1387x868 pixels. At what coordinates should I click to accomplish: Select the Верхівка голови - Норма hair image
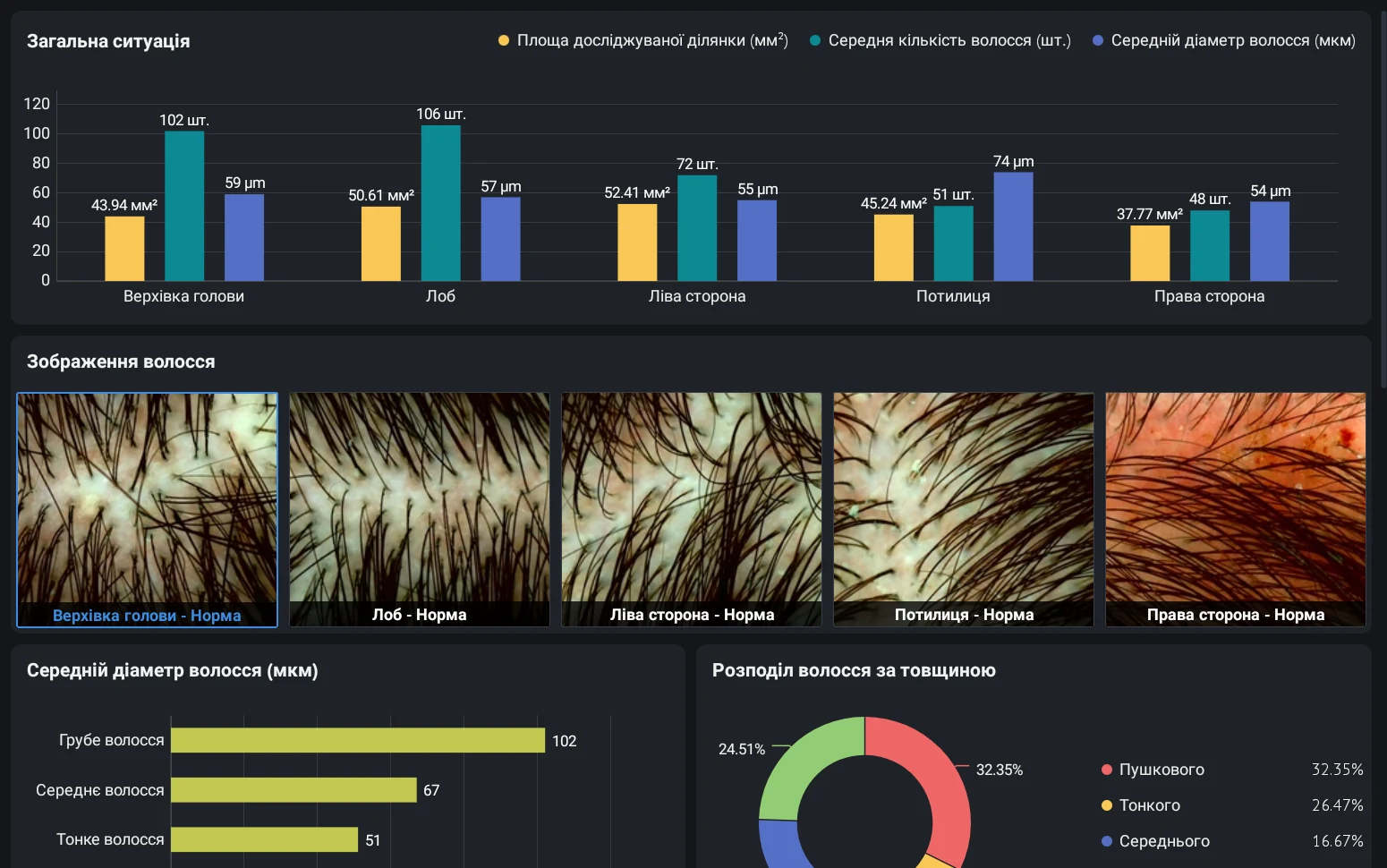click(147, 510)
